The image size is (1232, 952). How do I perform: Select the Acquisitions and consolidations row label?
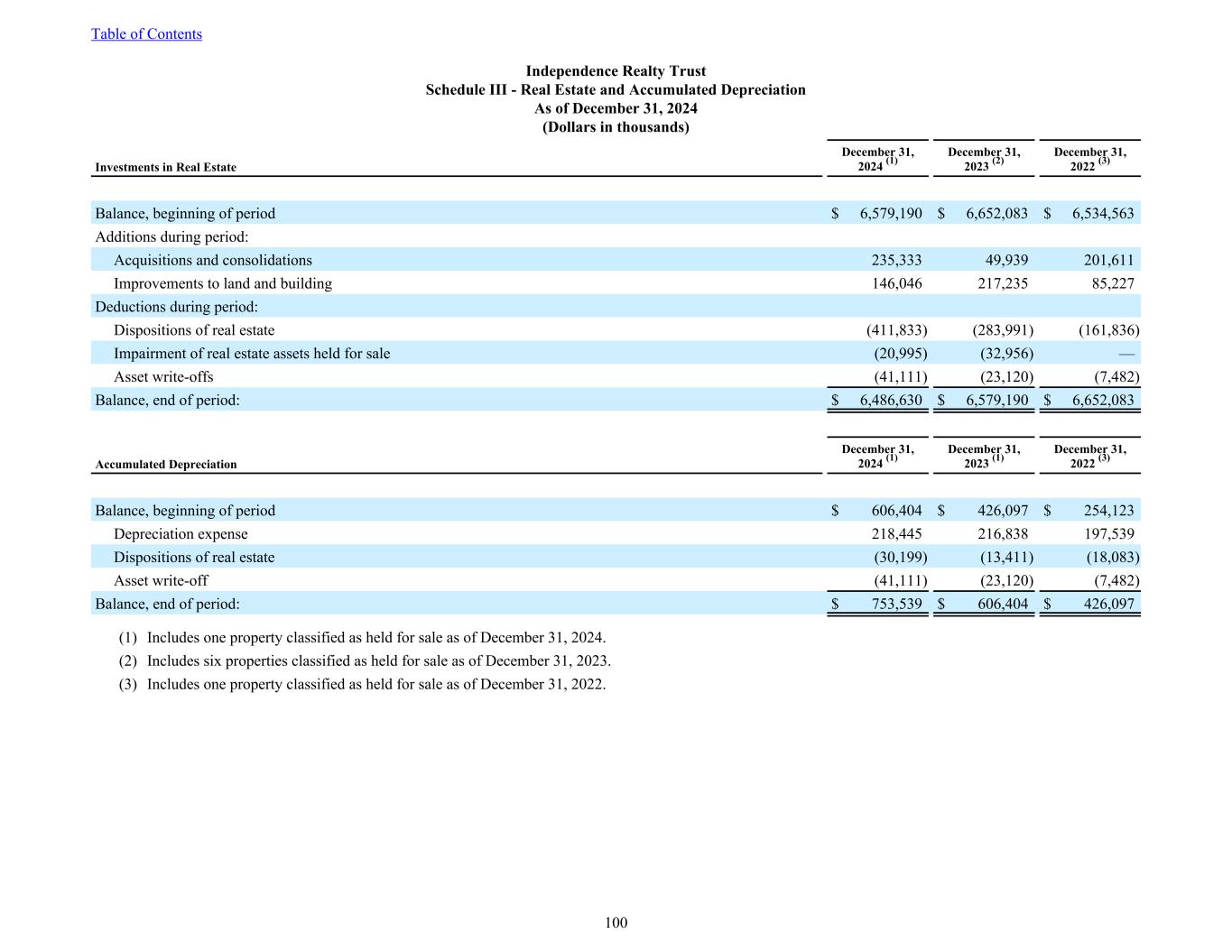(x=213, y=260)
